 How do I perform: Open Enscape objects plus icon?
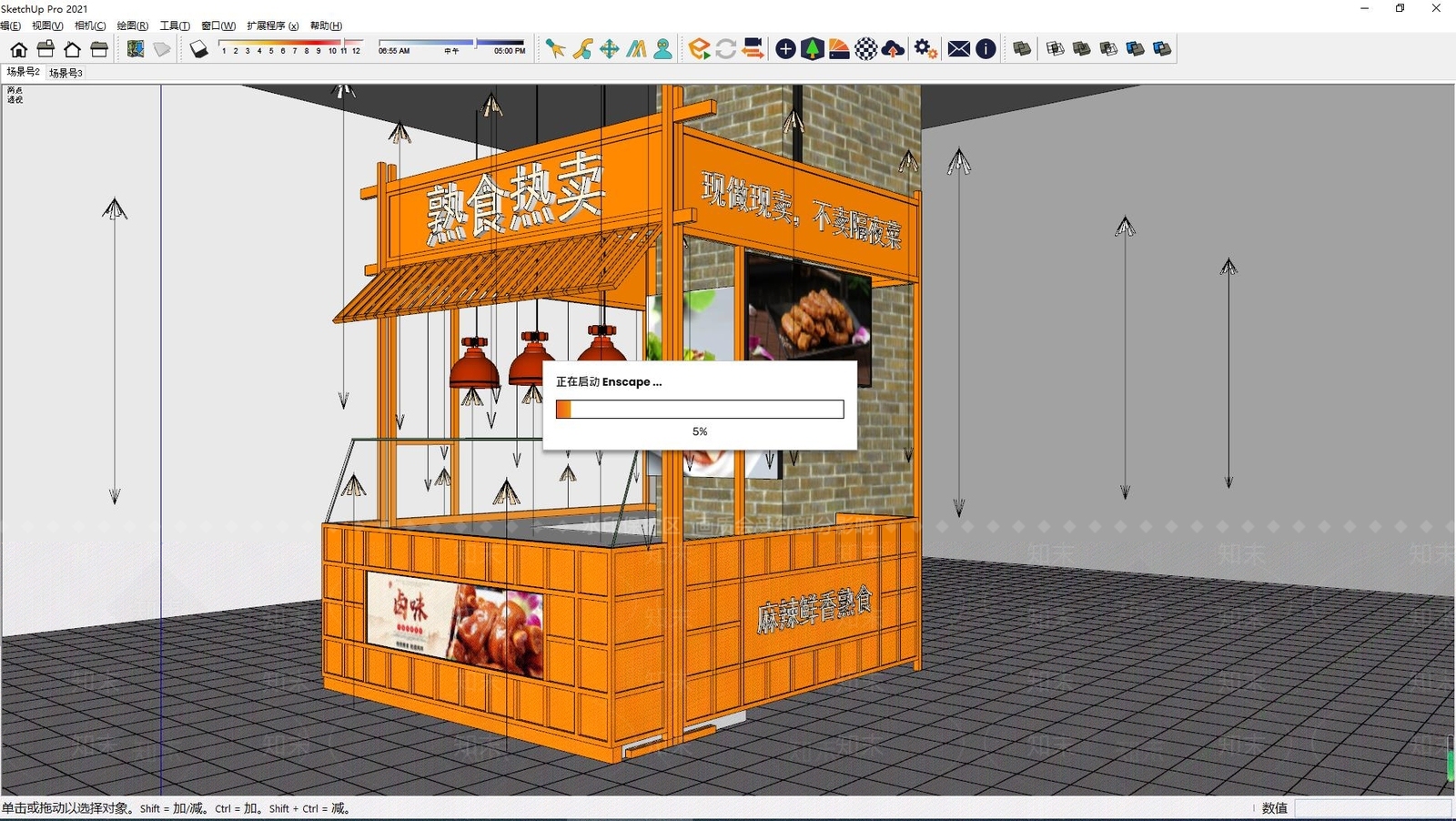click(x=785, y=49)
